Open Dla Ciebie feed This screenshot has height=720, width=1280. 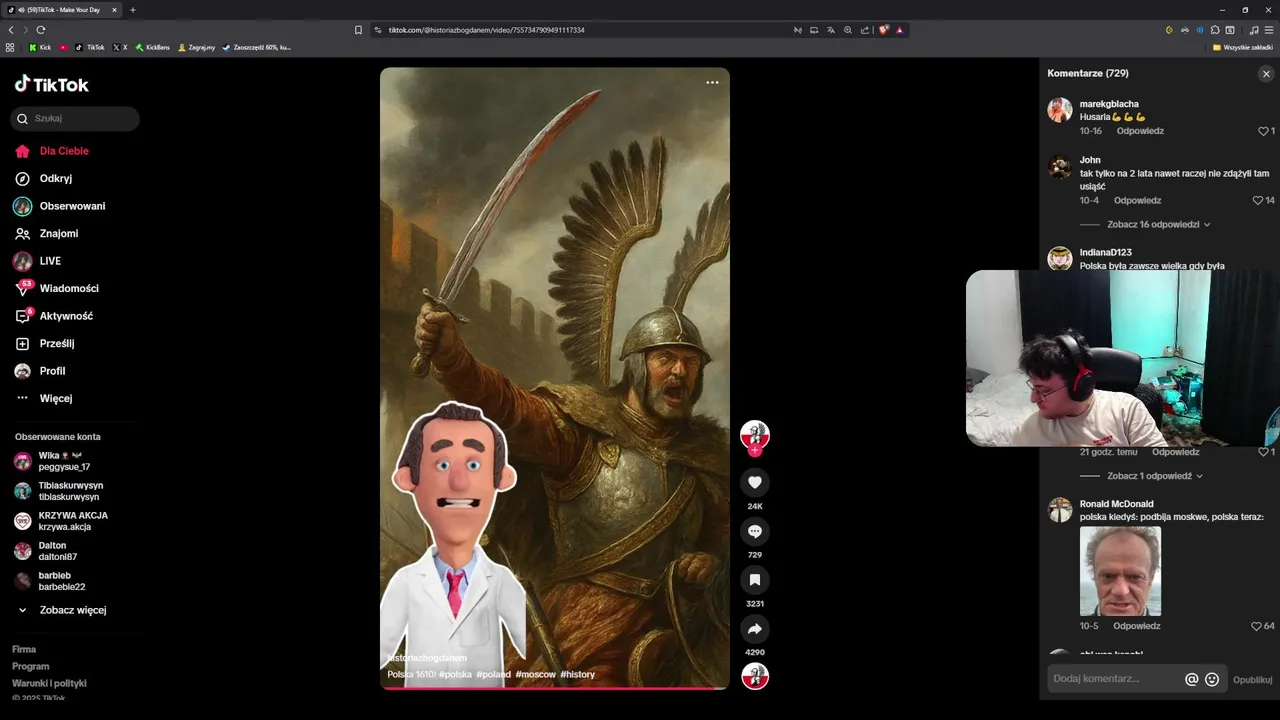[64, 151]
